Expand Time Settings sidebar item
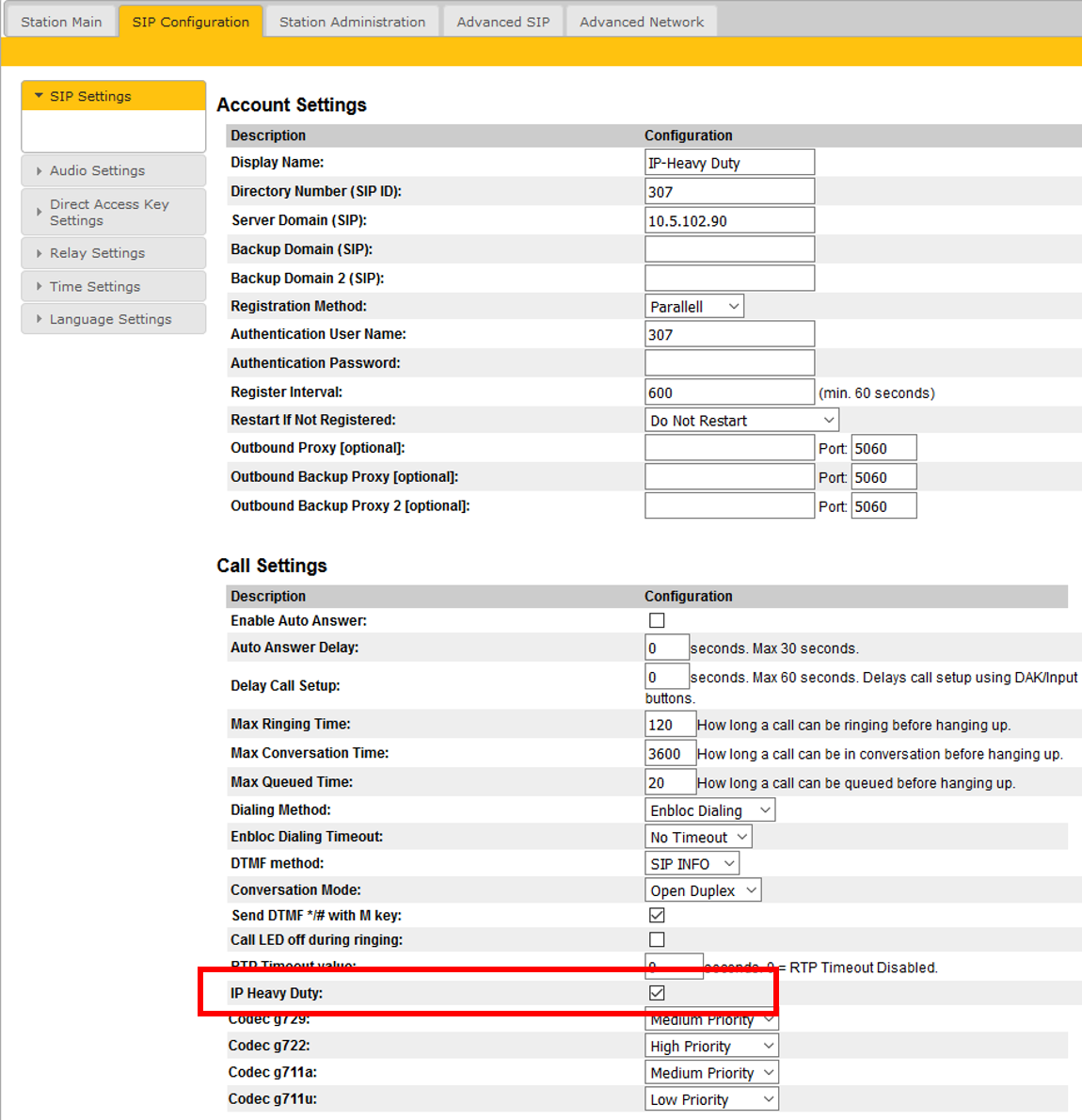Image resolution: width=1082 pixels, height=1120 pixels. tap(114, 286)
